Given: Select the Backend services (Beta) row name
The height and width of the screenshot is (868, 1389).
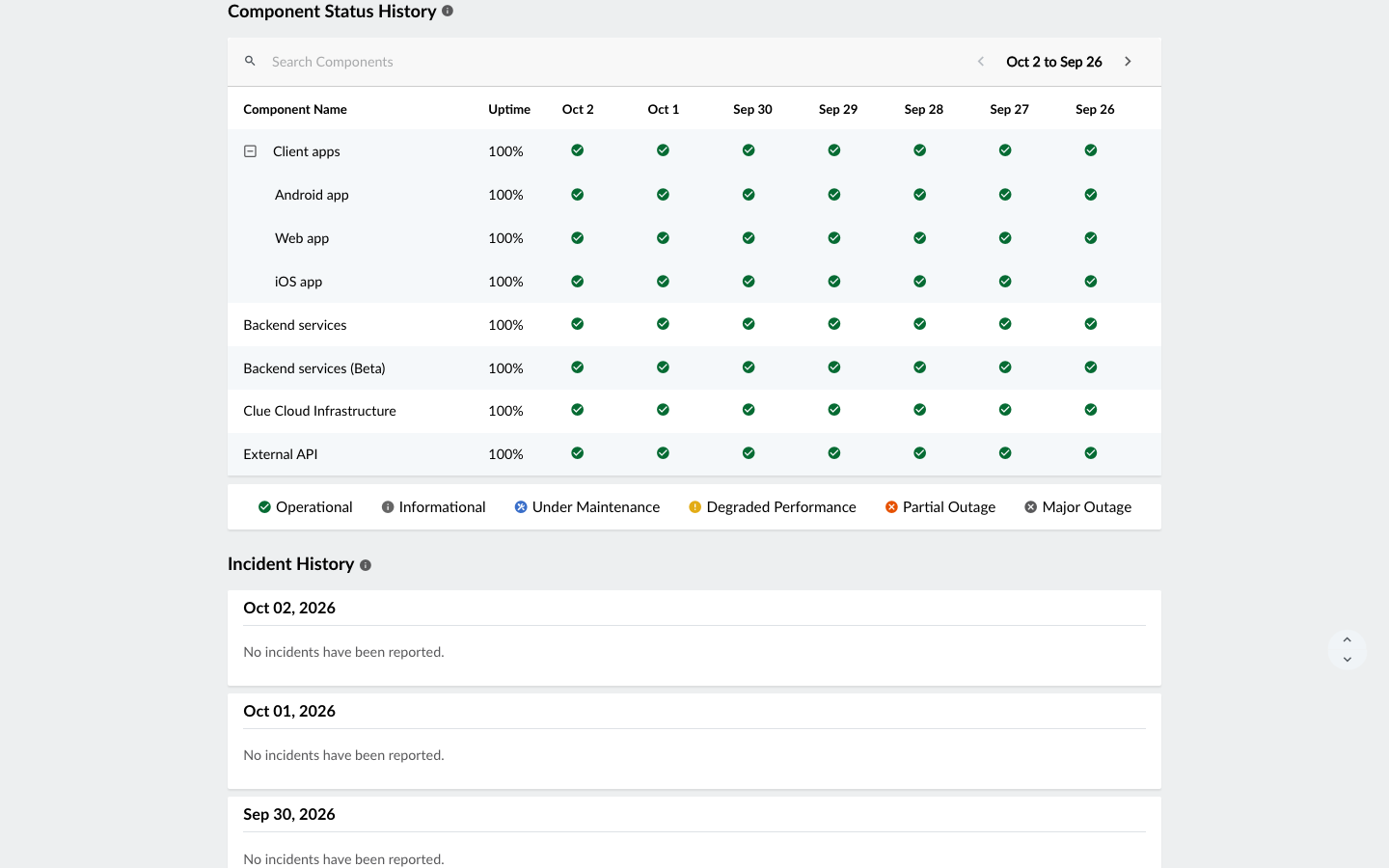Looking at the screenshot, I should point(314,368).
